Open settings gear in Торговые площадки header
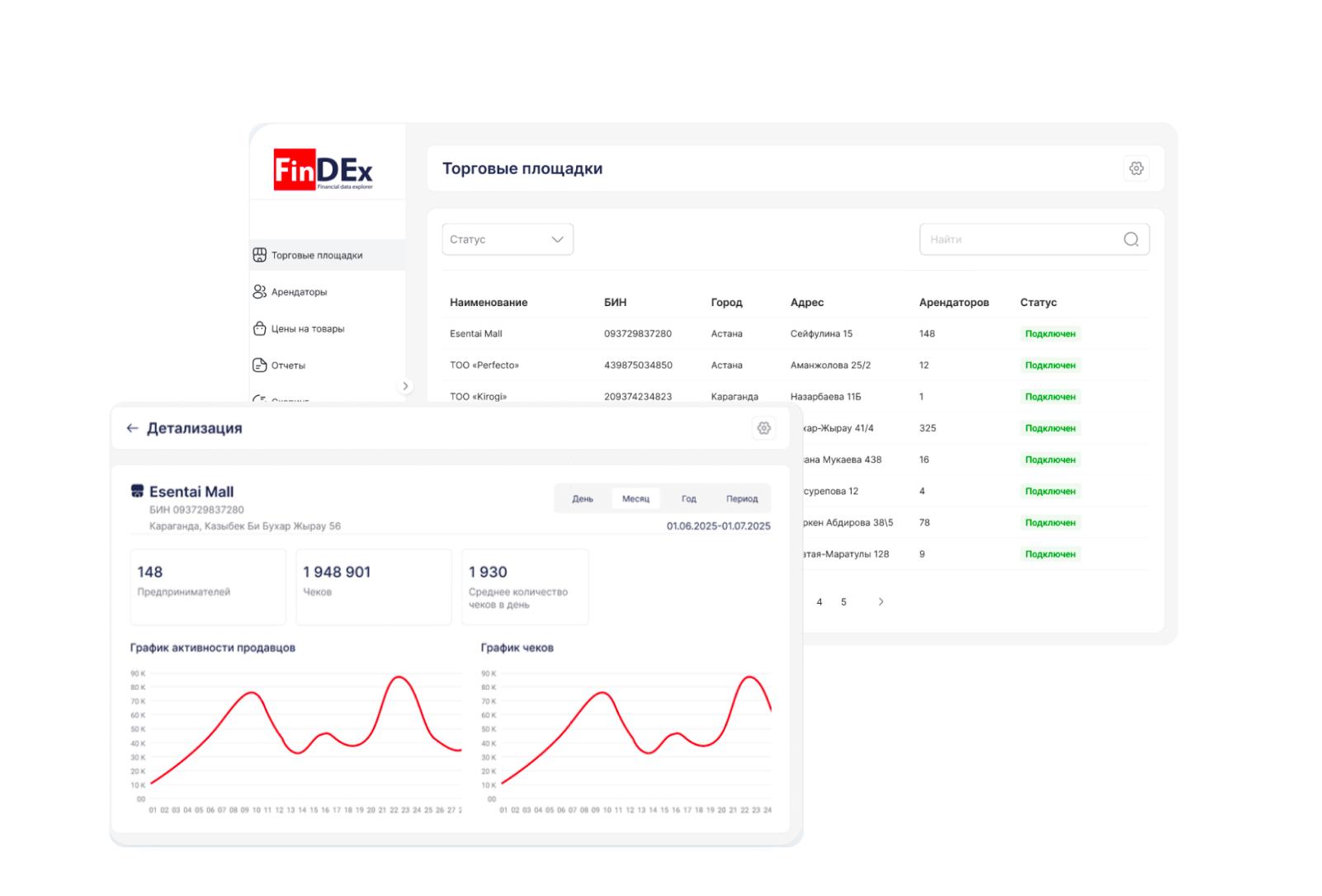Viewport: 1322px width, 896px height. click(1136, 168)
